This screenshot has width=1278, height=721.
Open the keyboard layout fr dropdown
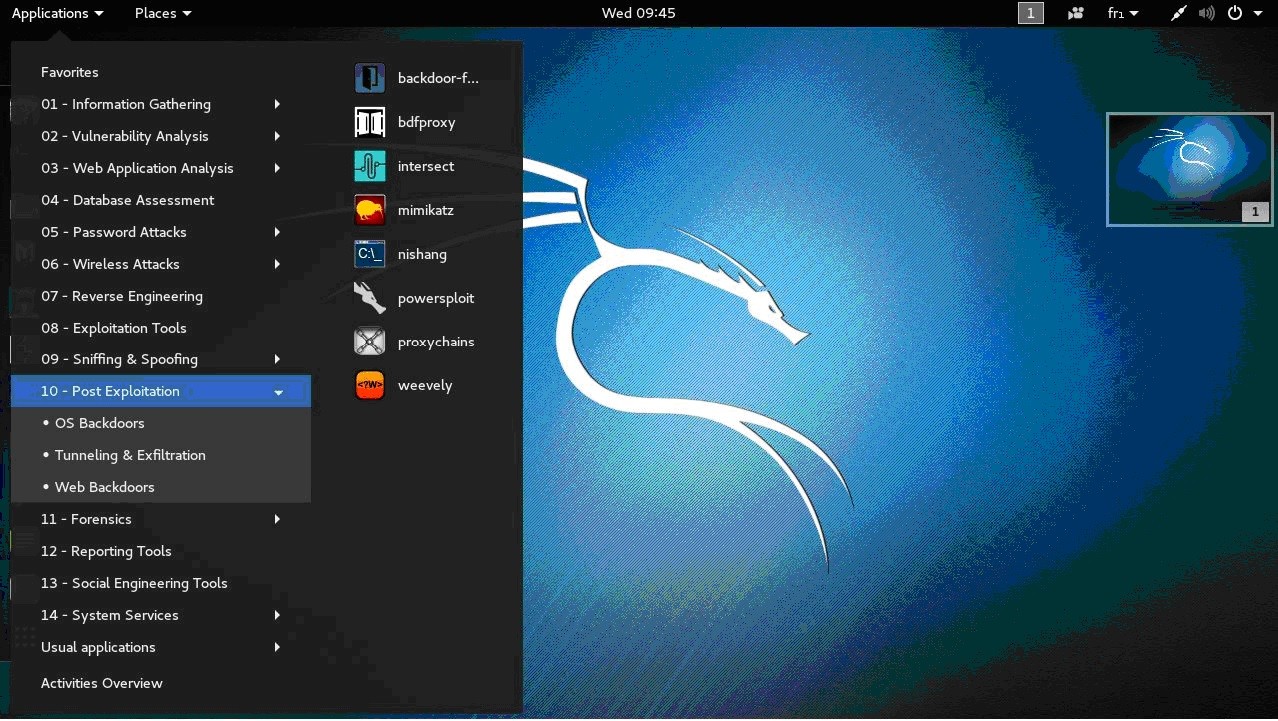pyautogui.click(x=1120, y=13)
